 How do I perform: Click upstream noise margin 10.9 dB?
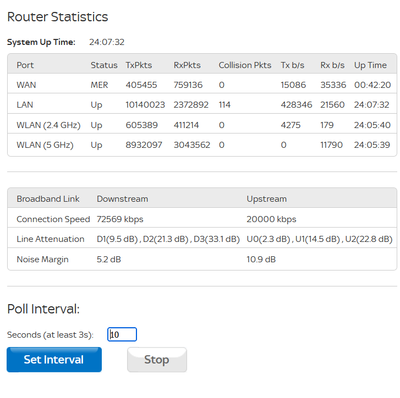[261, 259]
